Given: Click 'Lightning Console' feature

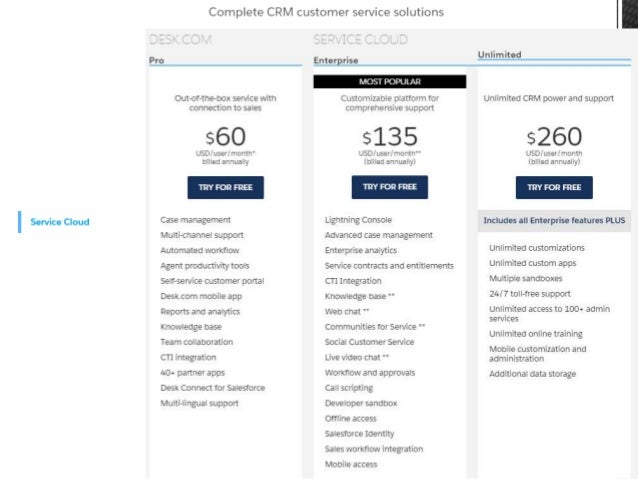Looking at the screenshot, I should 358,220.
